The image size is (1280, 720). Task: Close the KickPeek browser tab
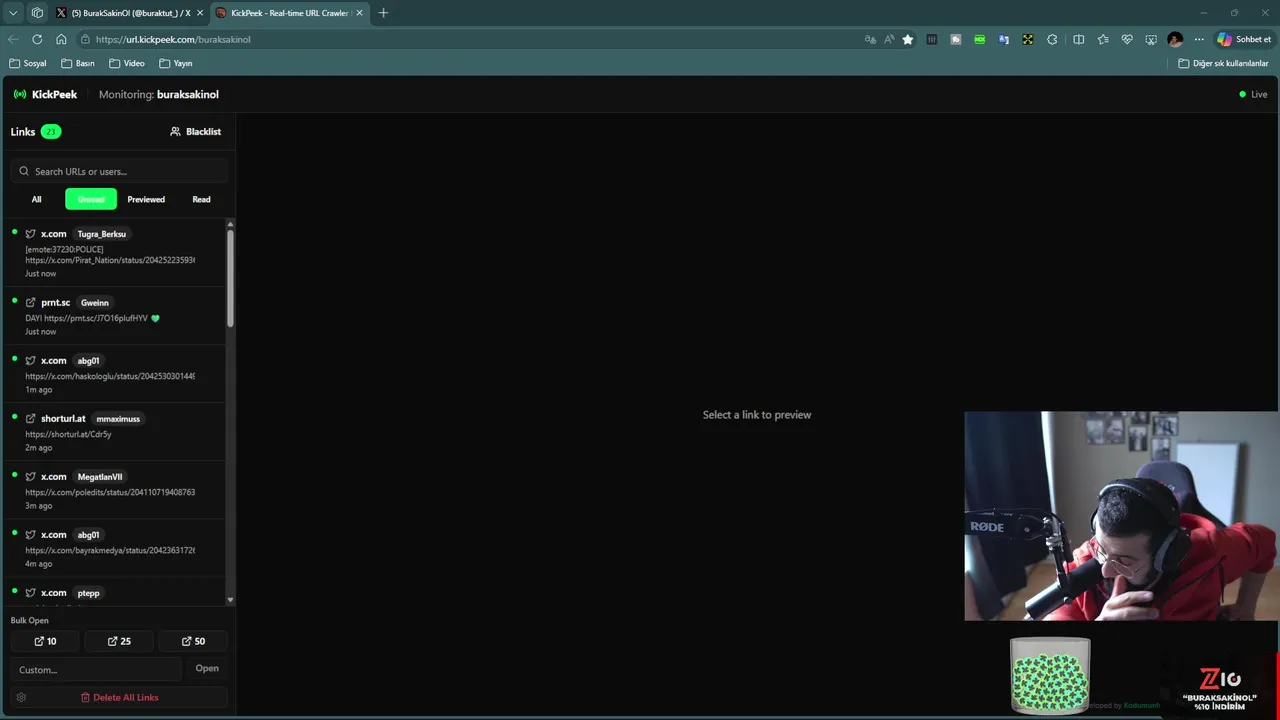[x=359, y=13]
